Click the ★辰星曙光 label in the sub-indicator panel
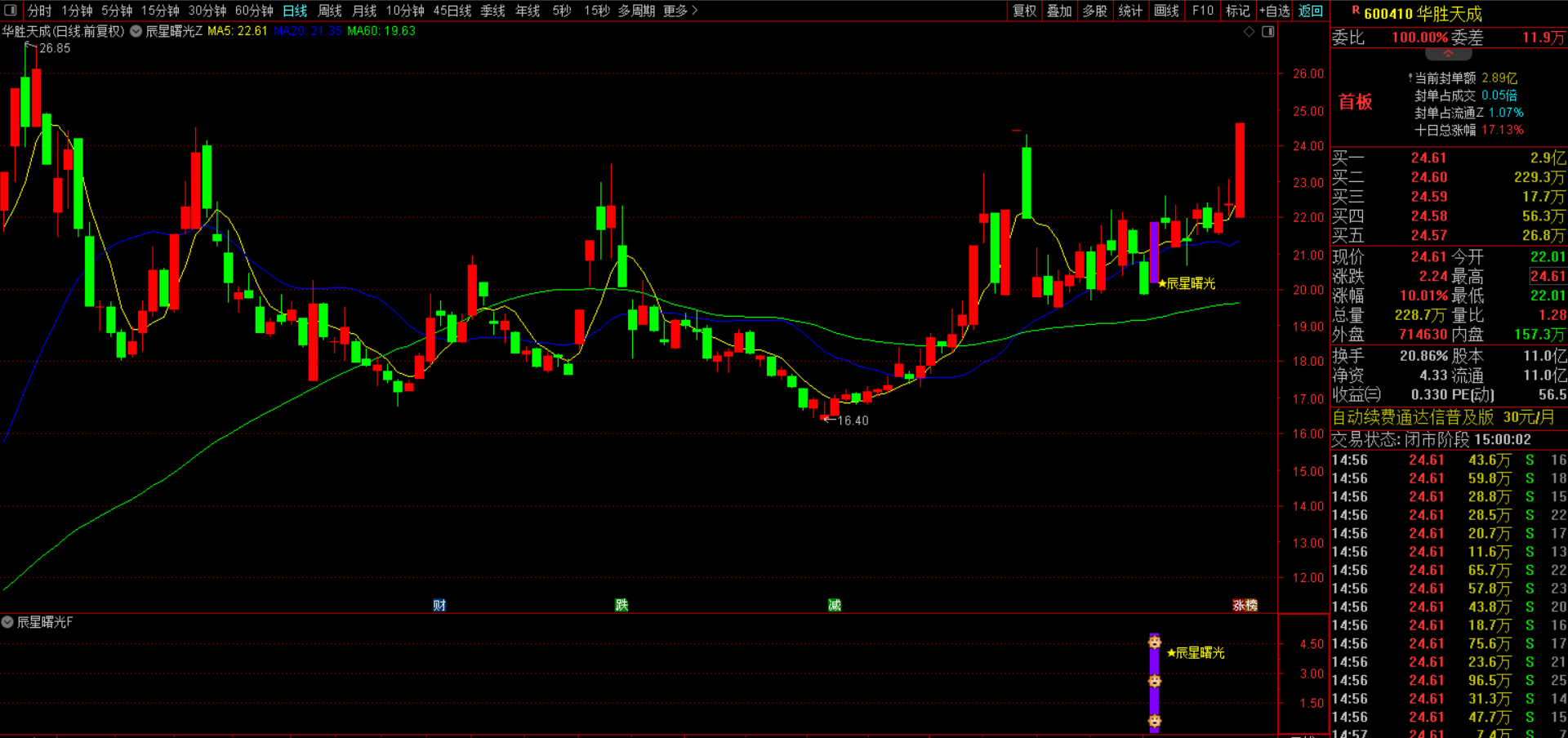Image resolution: width=1568 pixels, height=738 pixels. pyautogui.click(x=1196, y=653)
